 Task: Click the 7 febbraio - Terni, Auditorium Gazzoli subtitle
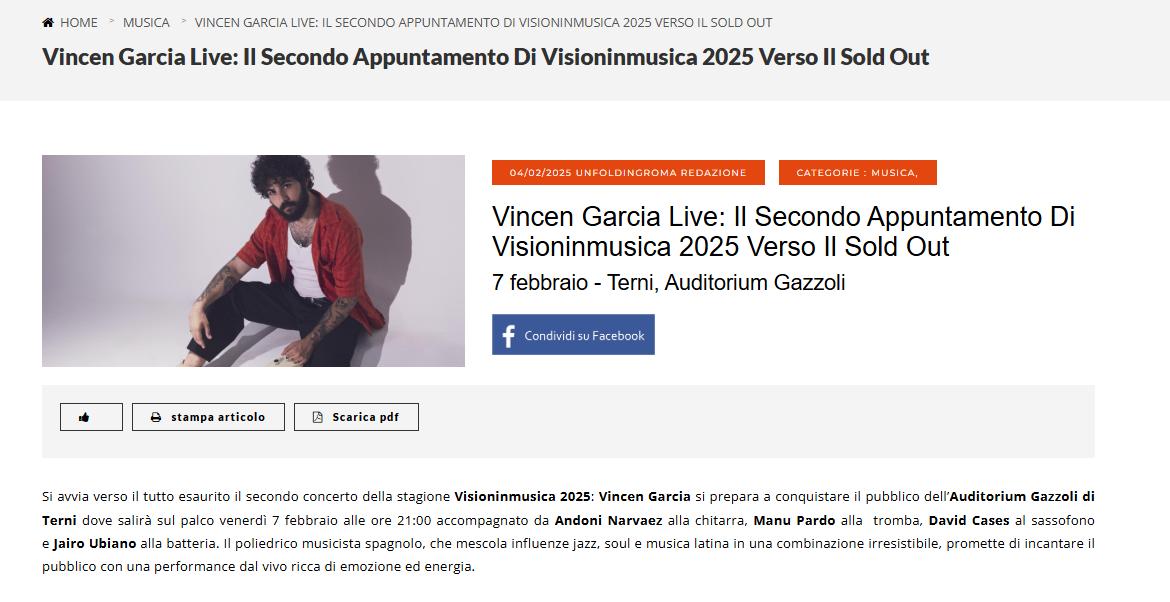[669, 283]
